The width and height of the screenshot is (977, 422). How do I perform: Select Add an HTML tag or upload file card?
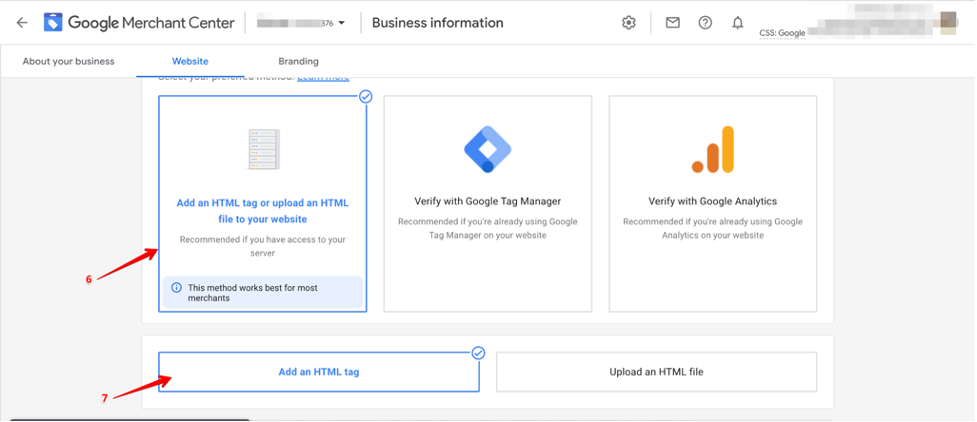click(263, 204)
